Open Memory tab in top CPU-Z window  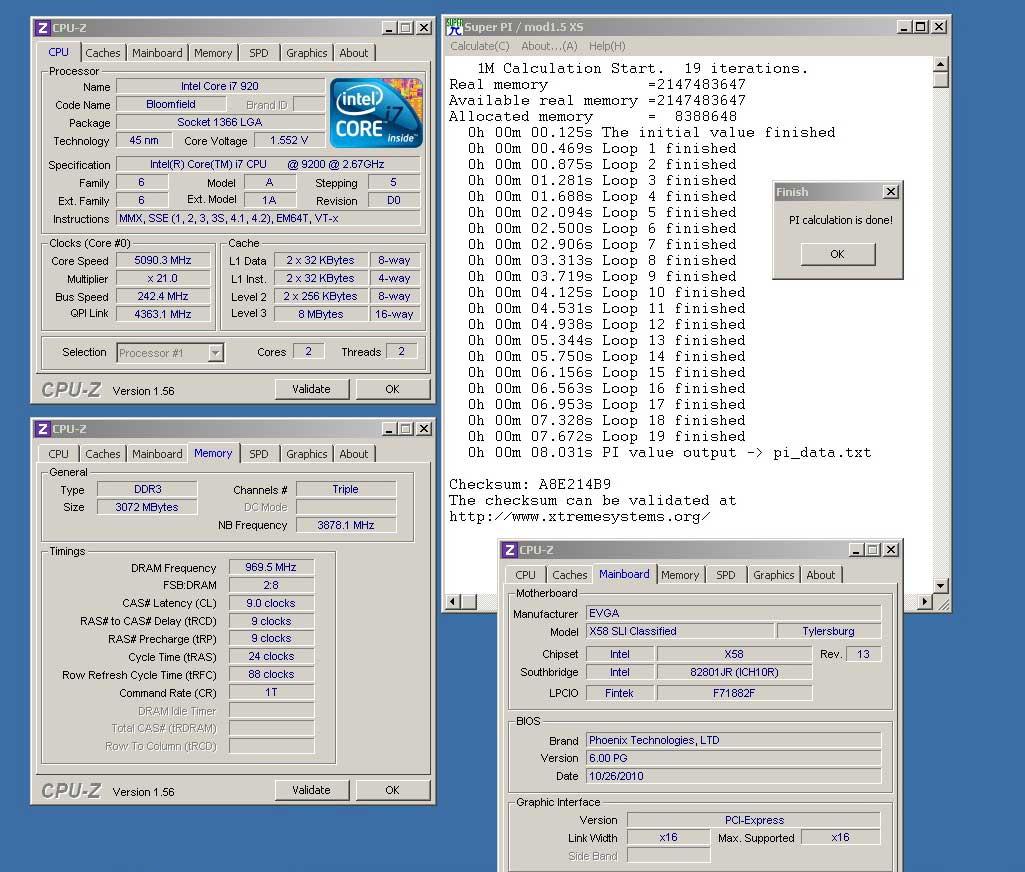point(212,53)
